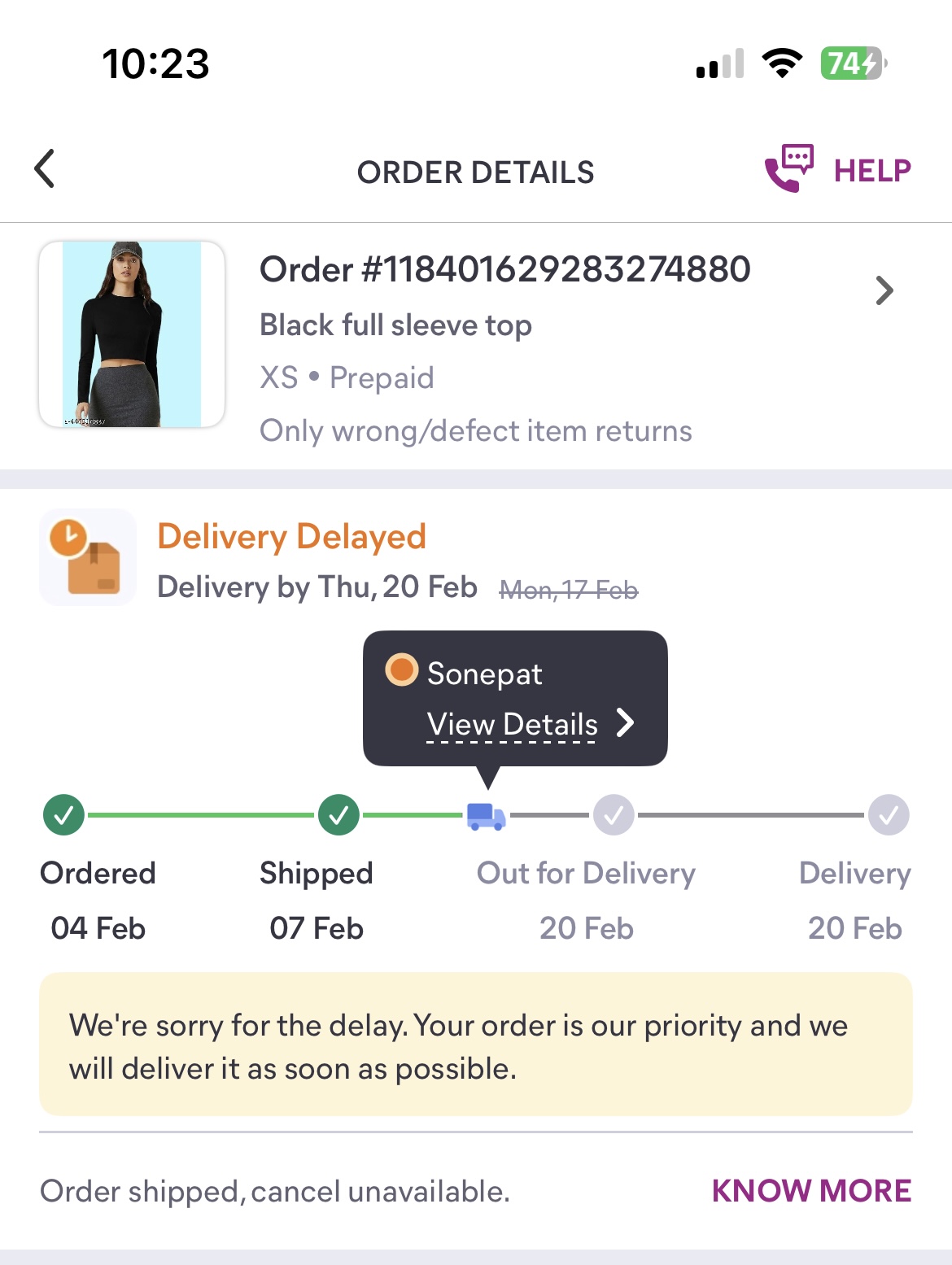Tap the HELP text button
The image size is (952, 1265).
[x=872, y=171]
